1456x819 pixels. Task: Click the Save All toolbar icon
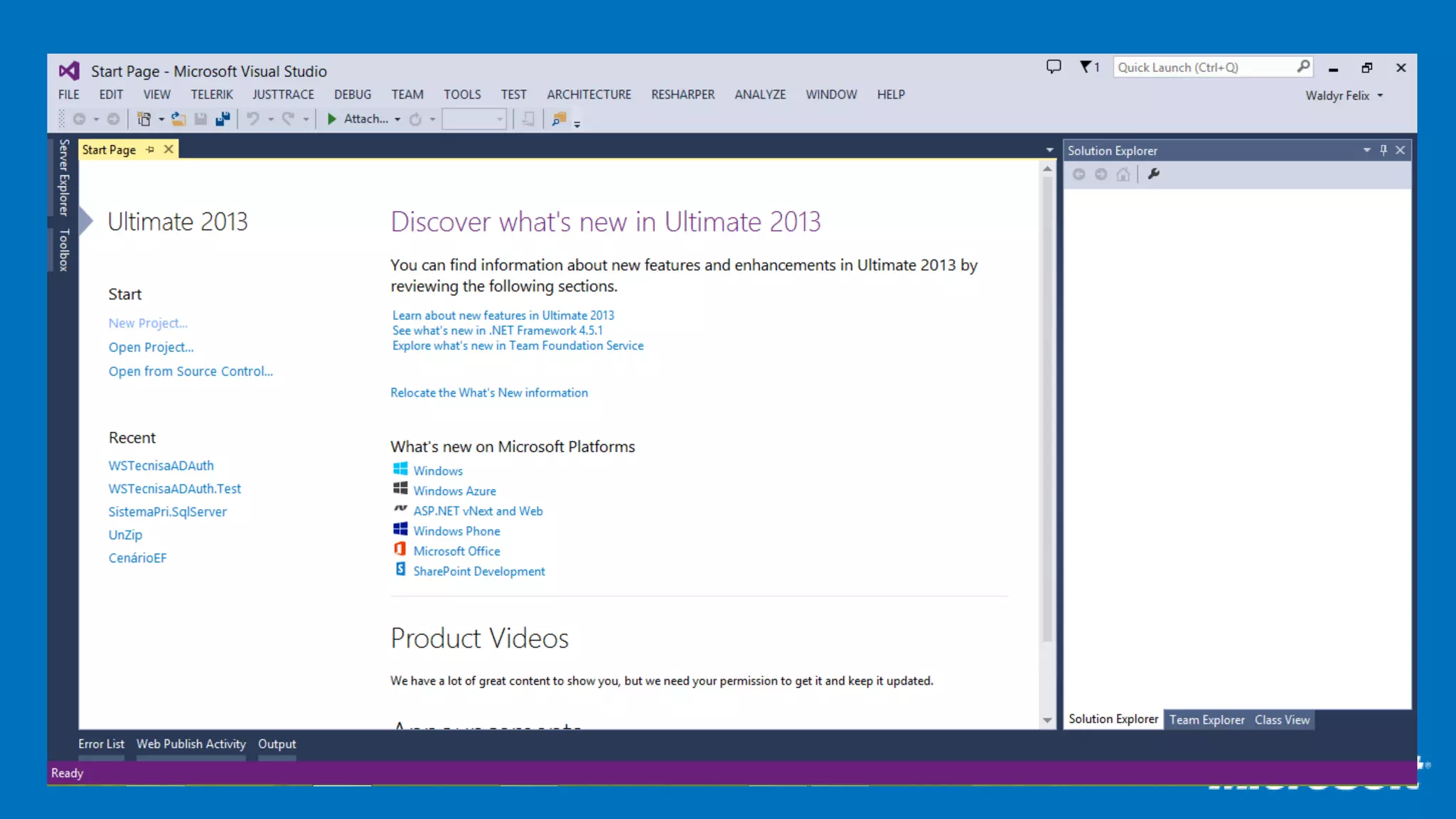click(x=223, y=119)
